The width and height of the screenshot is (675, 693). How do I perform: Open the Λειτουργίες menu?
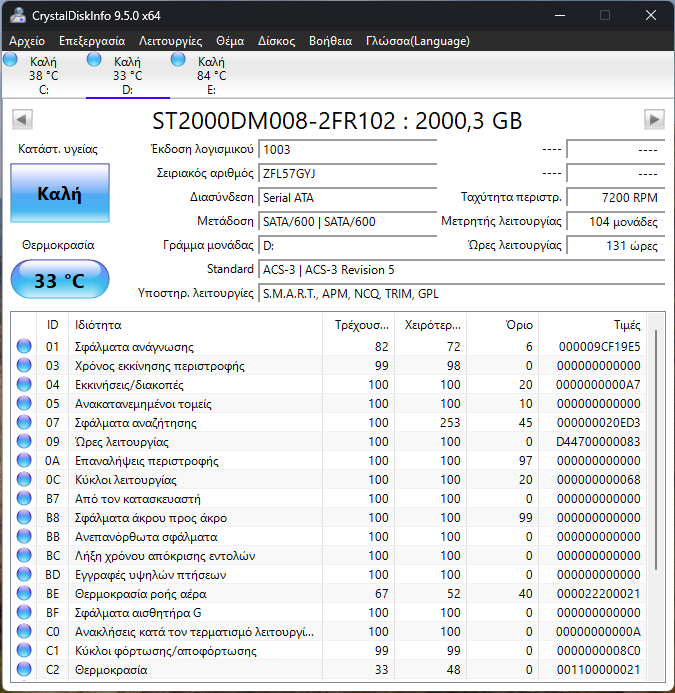(171, 41)
